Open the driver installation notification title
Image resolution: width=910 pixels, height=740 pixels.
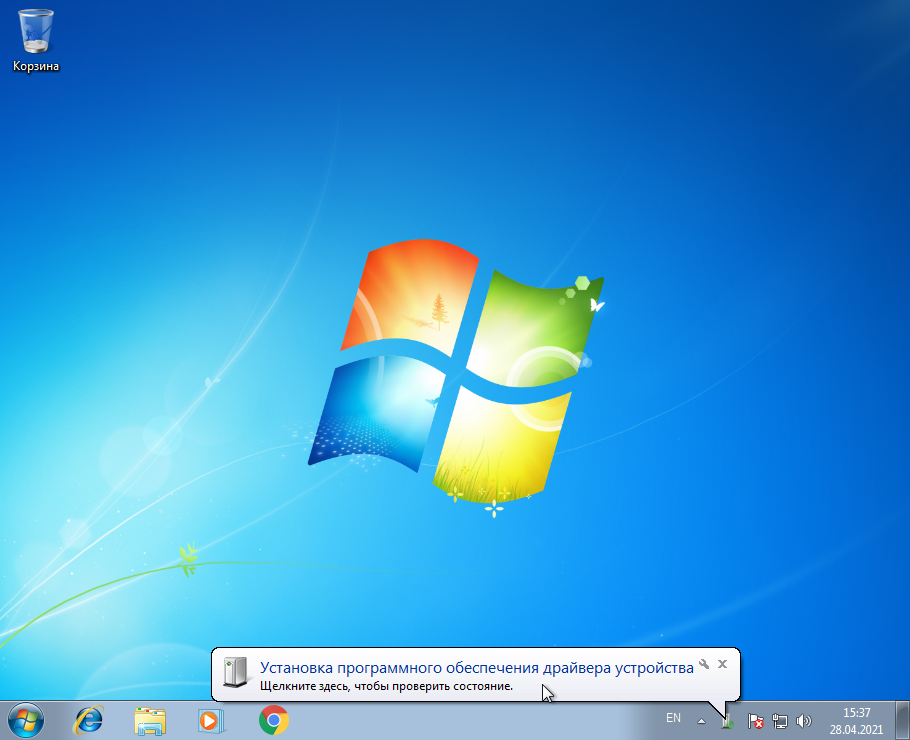click(x=476, y=667)
